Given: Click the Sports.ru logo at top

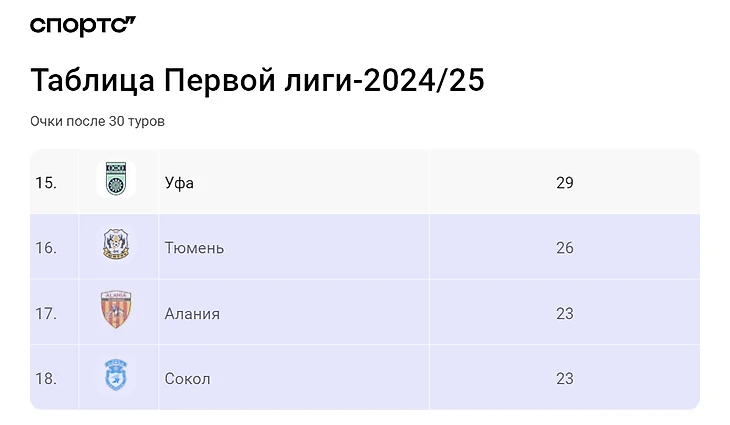Looking at the screenshot, I should click(x=83, y=27).
